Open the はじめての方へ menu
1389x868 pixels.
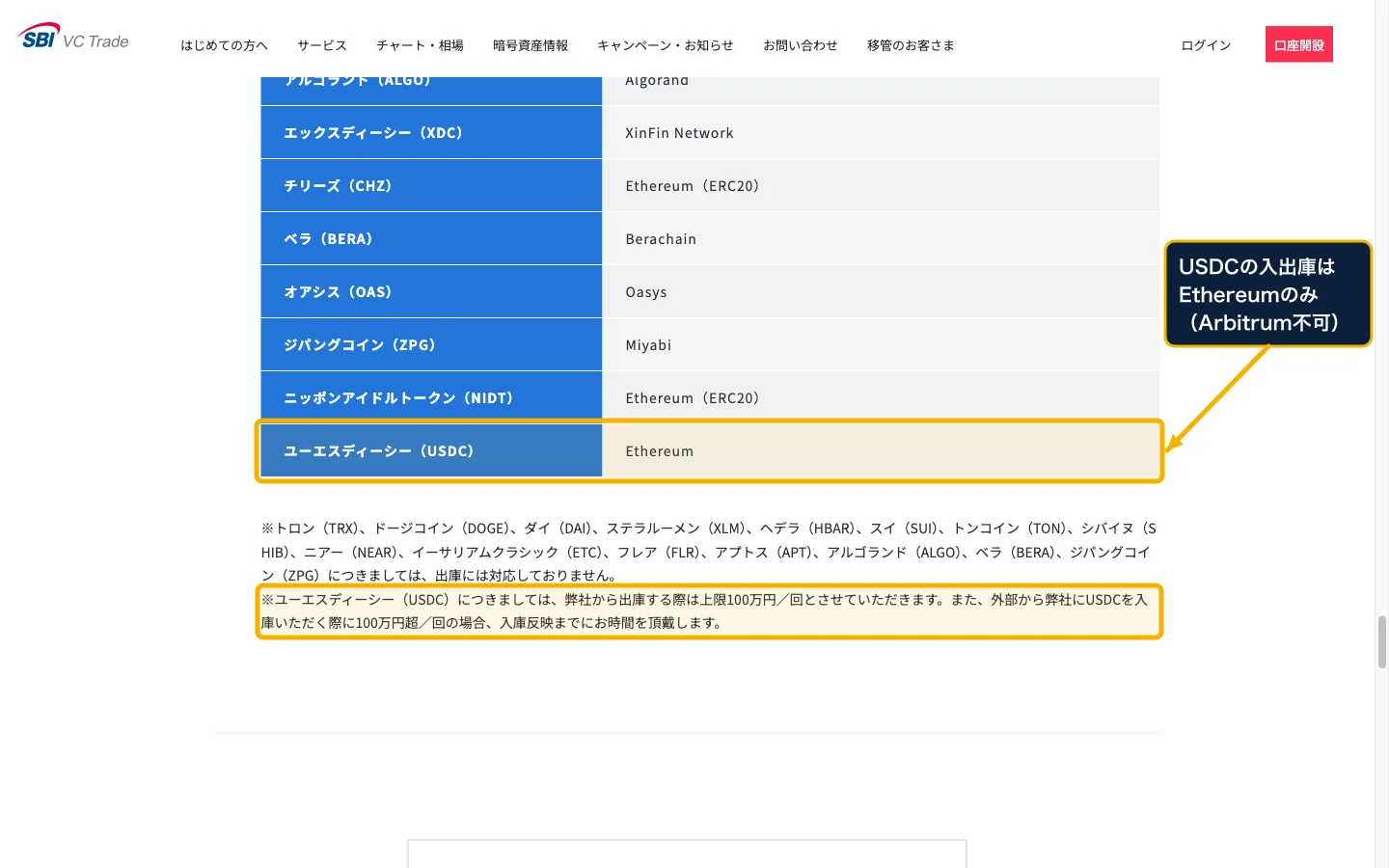(225, 45)
